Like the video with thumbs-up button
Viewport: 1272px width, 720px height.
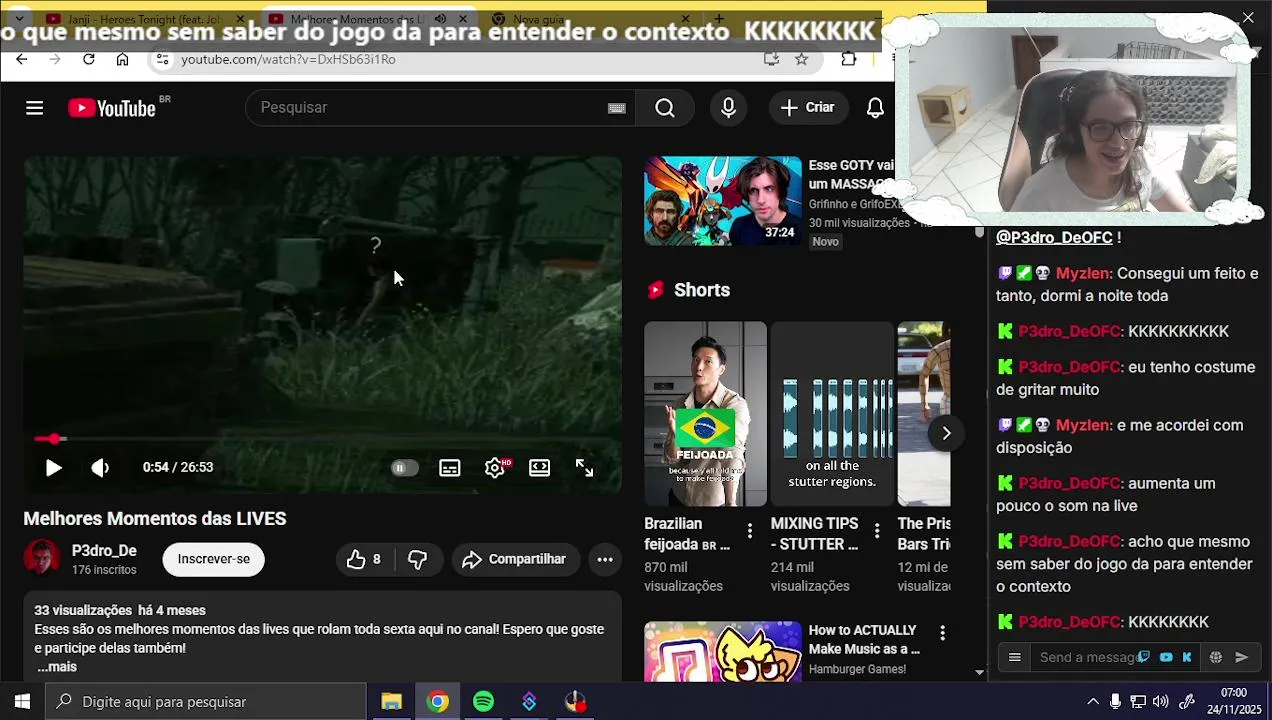tap(364, 559)
